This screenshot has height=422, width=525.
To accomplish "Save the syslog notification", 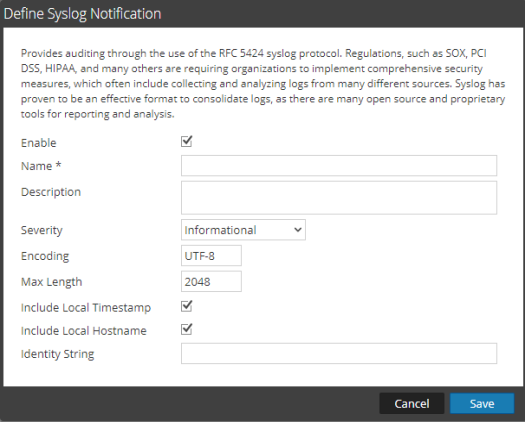I will click(482, 404).
